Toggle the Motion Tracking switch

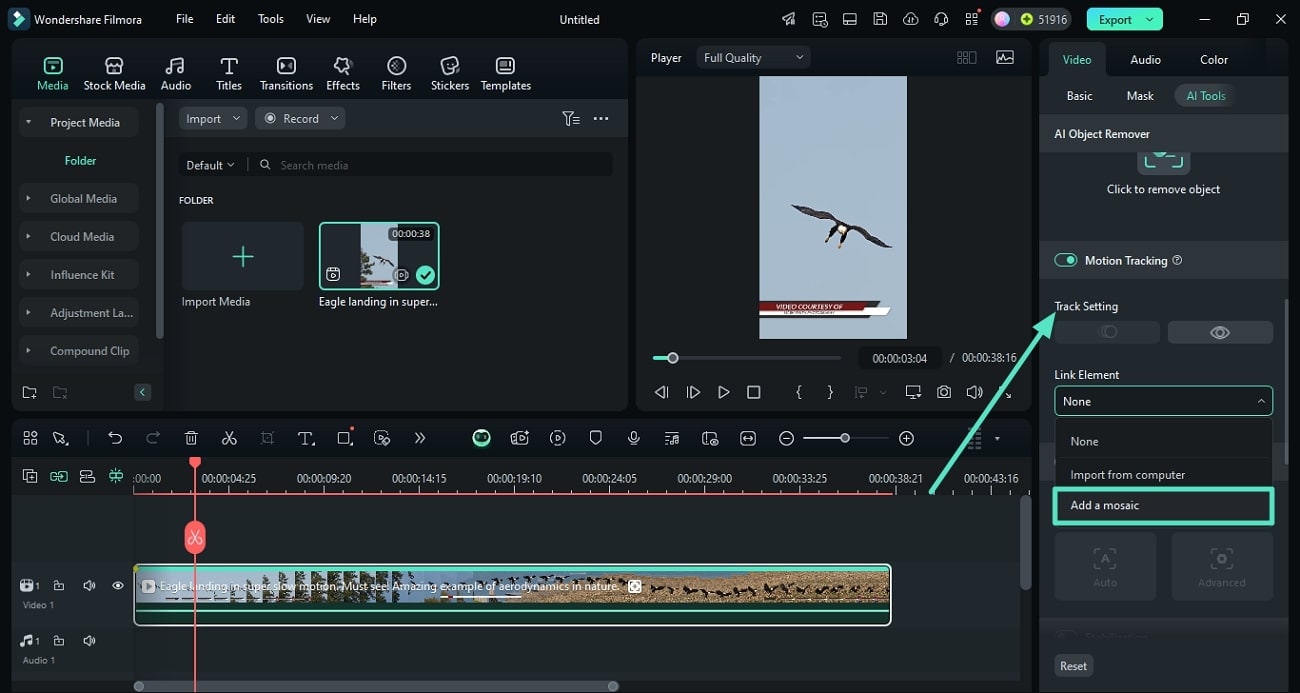[x=1066, y=260]
